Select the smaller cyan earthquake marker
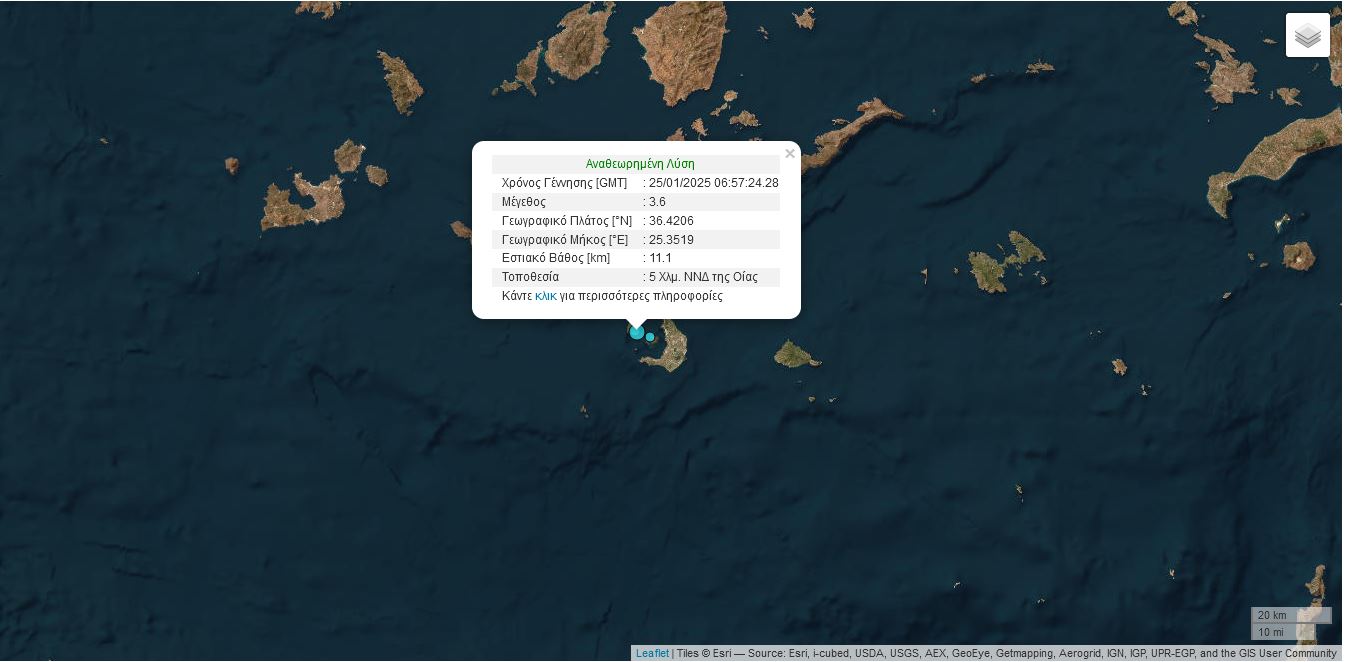Viewport: 1352px width, 662px height. coord(651,338)
